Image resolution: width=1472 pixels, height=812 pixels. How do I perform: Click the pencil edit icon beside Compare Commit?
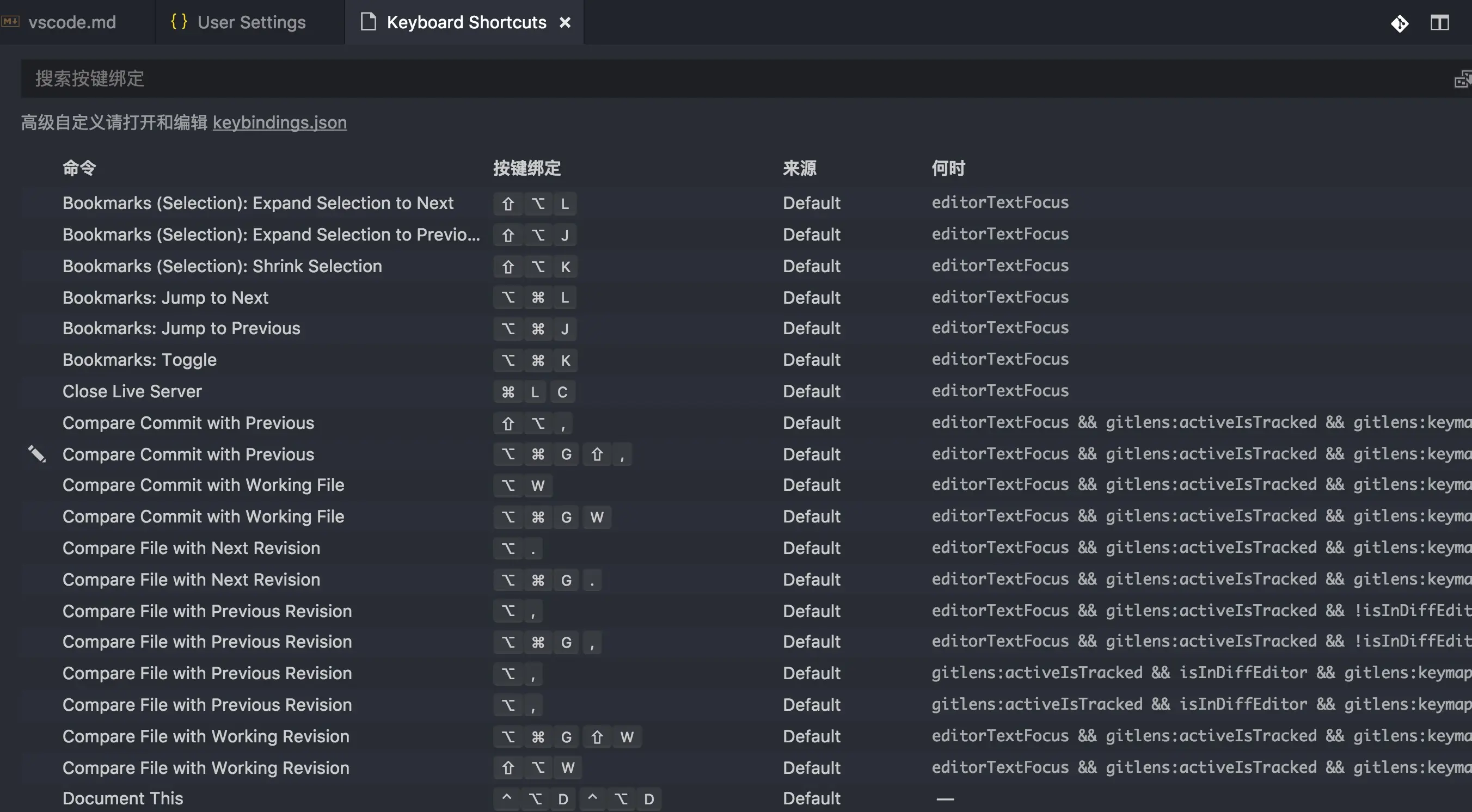pyautogui.click(x=37, y=454)
